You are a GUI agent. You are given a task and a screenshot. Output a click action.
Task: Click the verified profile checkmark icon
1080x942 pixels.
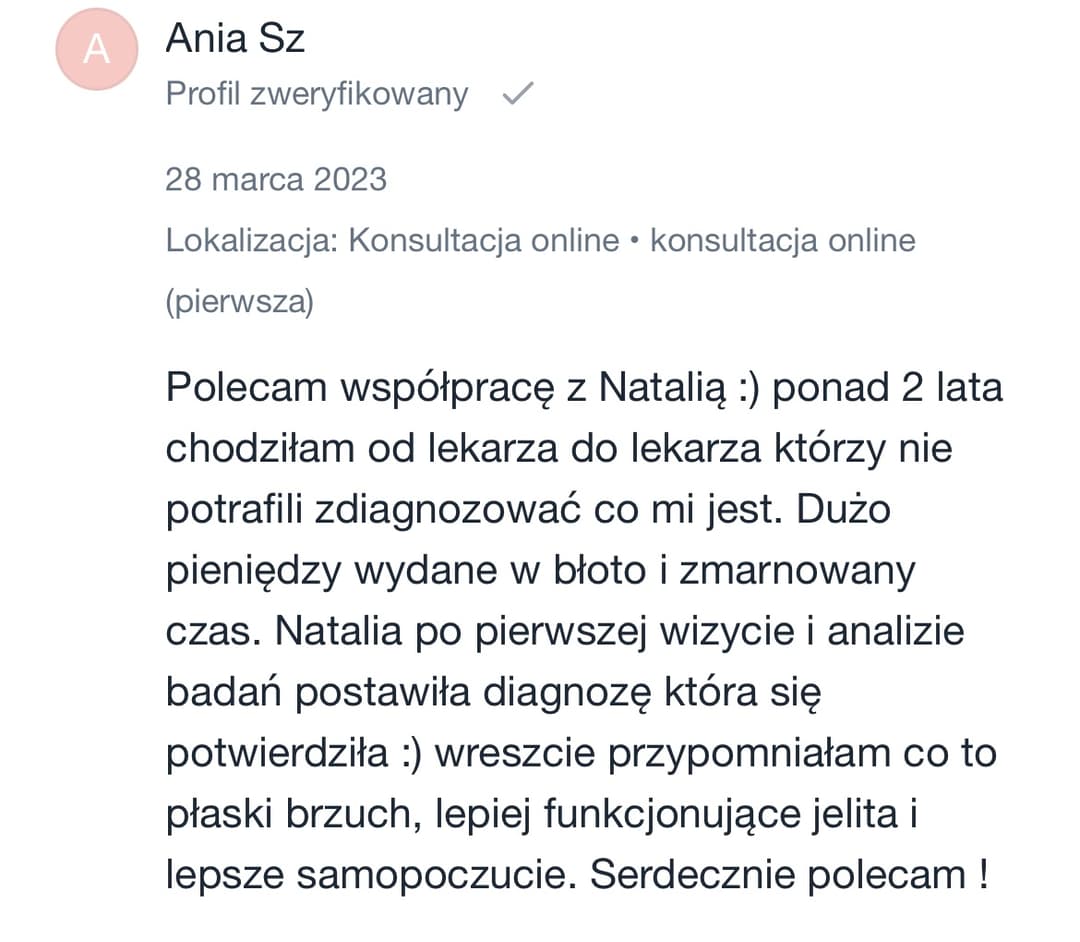517,94
